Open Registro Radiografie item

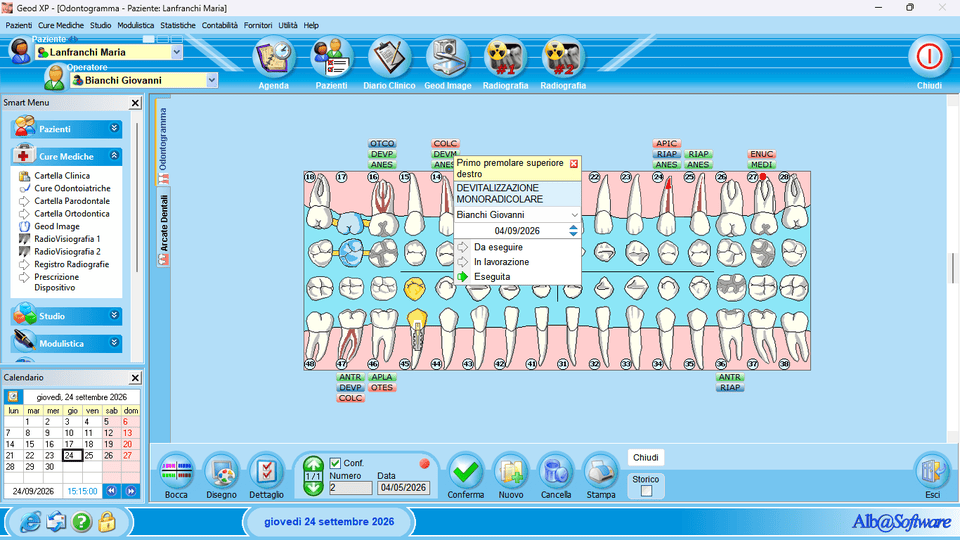72,264
